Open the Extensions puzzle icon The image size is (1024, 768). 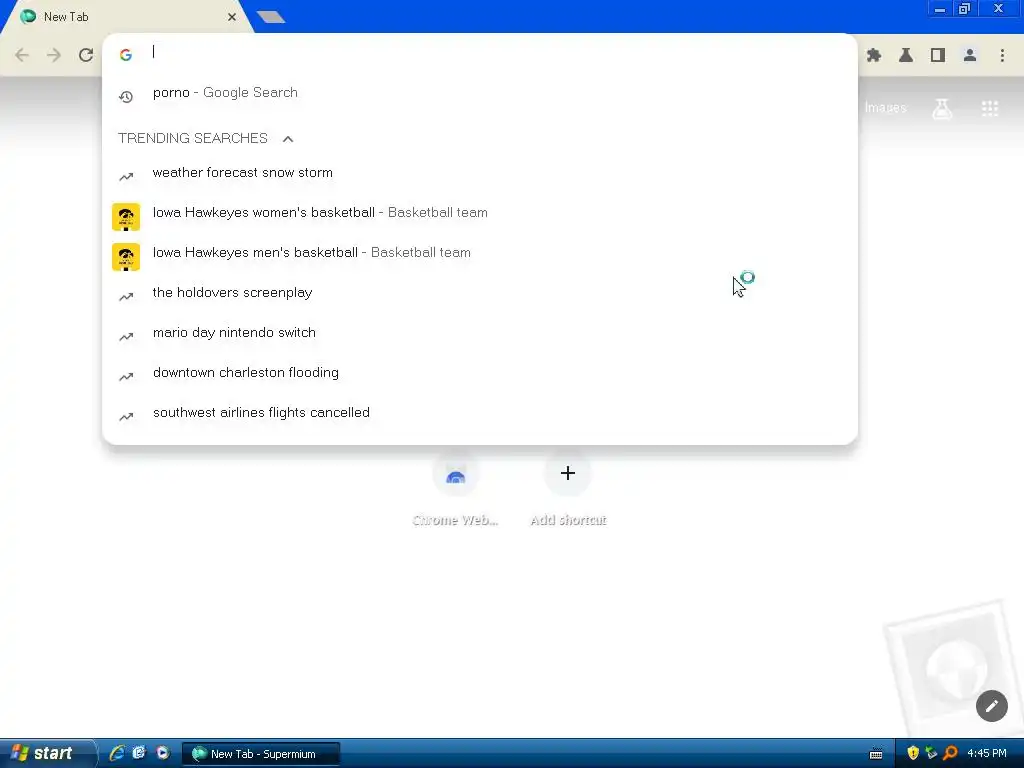[x=874, y=56]
